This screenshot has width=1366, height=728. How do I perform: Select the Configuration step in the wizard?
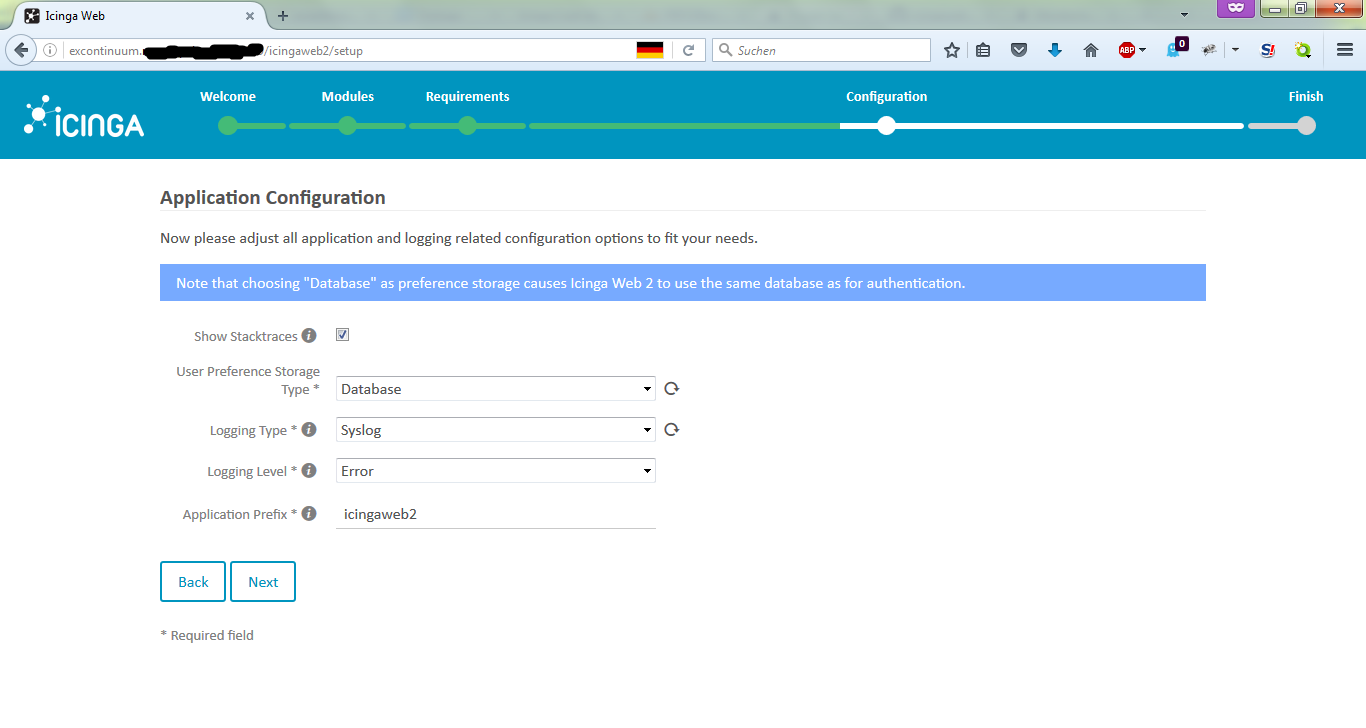click(887, 97)
